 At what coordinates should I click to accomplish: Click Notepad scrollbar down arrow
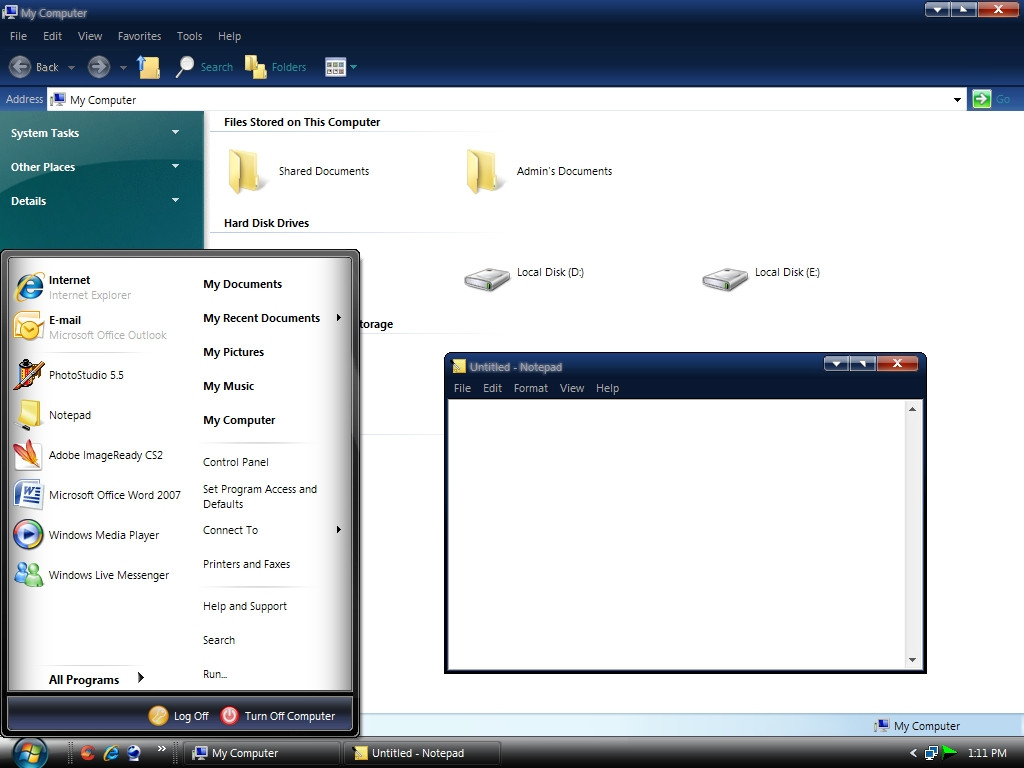pyautogui.click(x=912, y=660)
